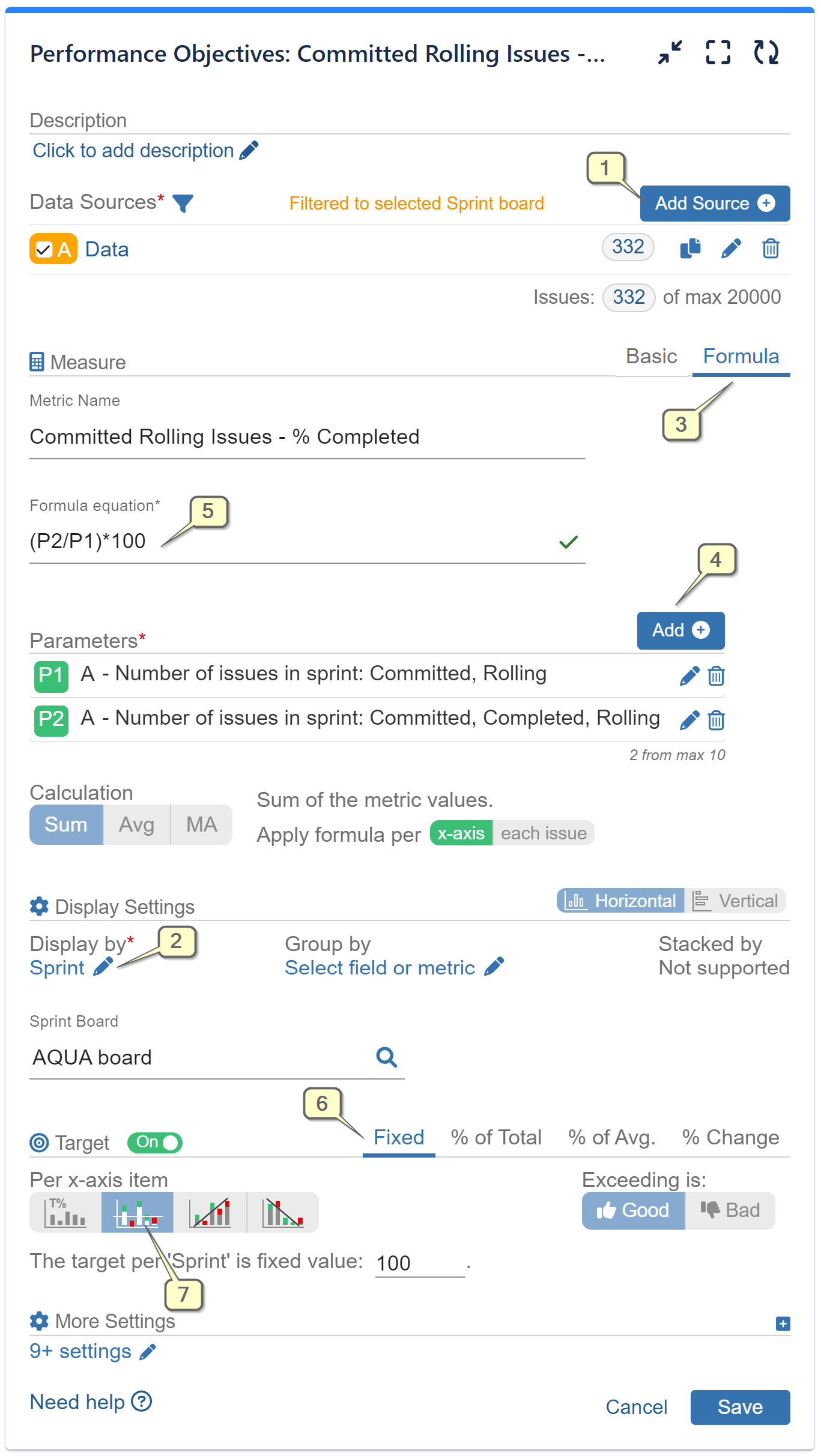This screenshot has width=821, height=1456.
Task: Change the Display by Sprint field
Action: click(x=103, y=967)
